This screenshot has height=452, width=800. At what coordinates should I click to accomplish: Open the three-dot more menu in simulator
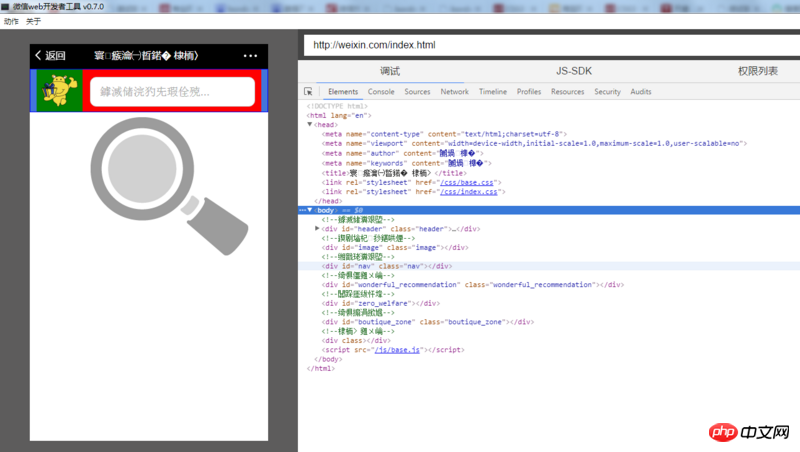click(x=250, y=55)
